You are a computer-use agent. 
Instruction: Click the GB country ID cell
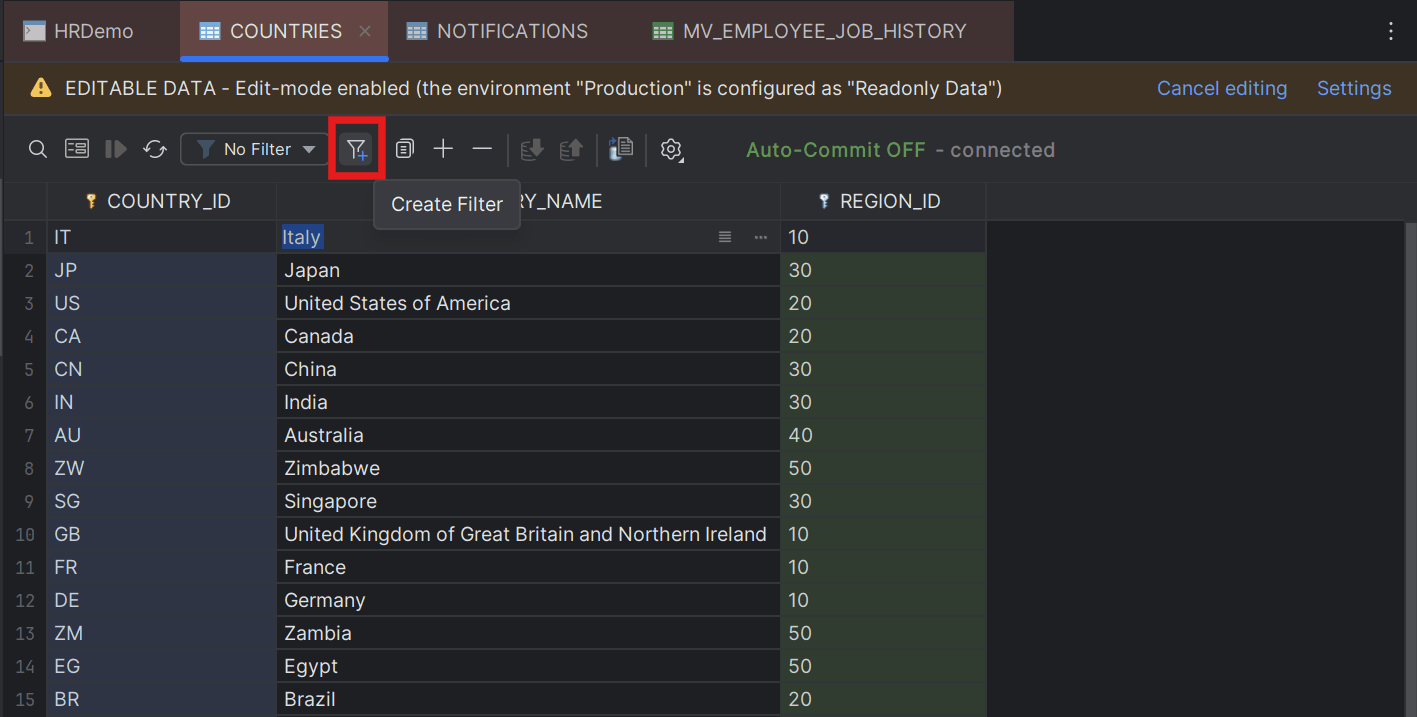(x=161, y=534)
